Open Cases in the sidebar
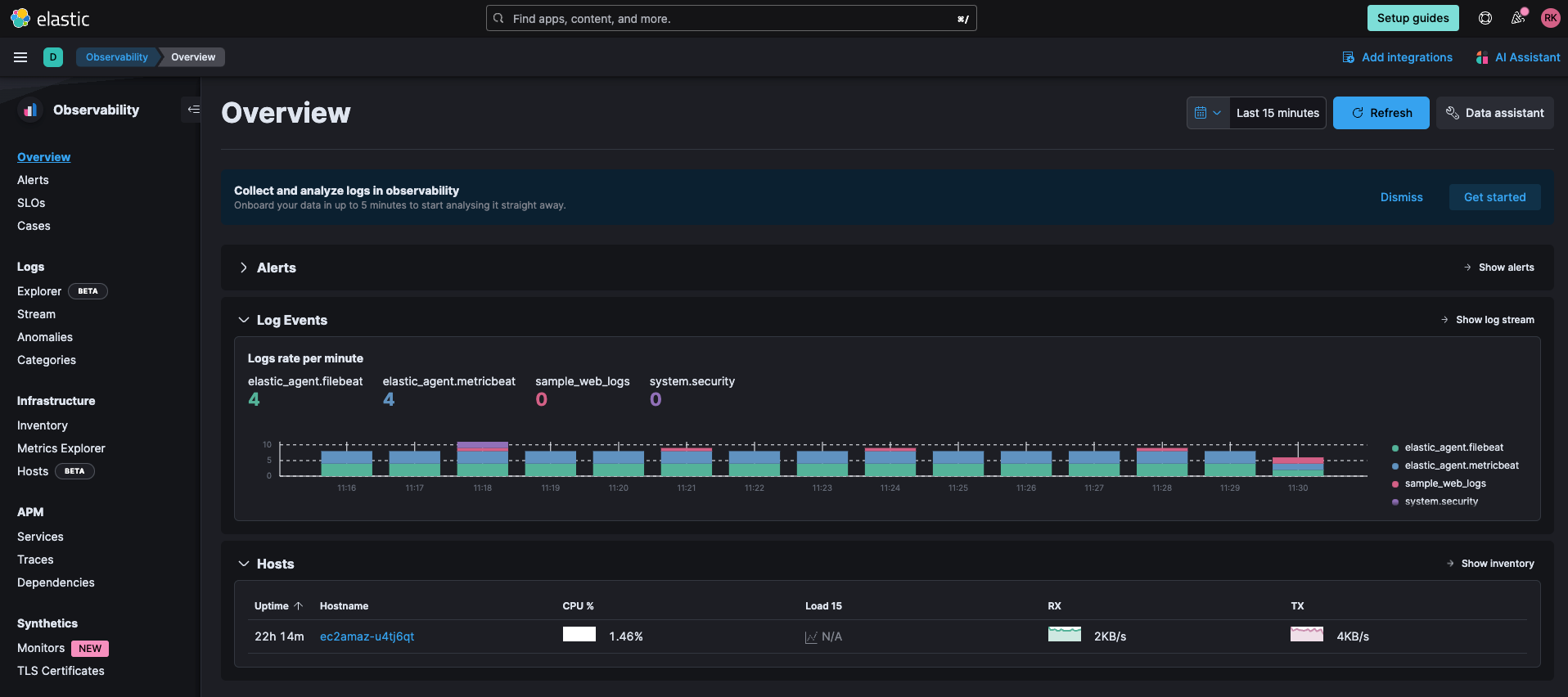The height and width of the screenshot is (697, 1568). tap(34, 226)
